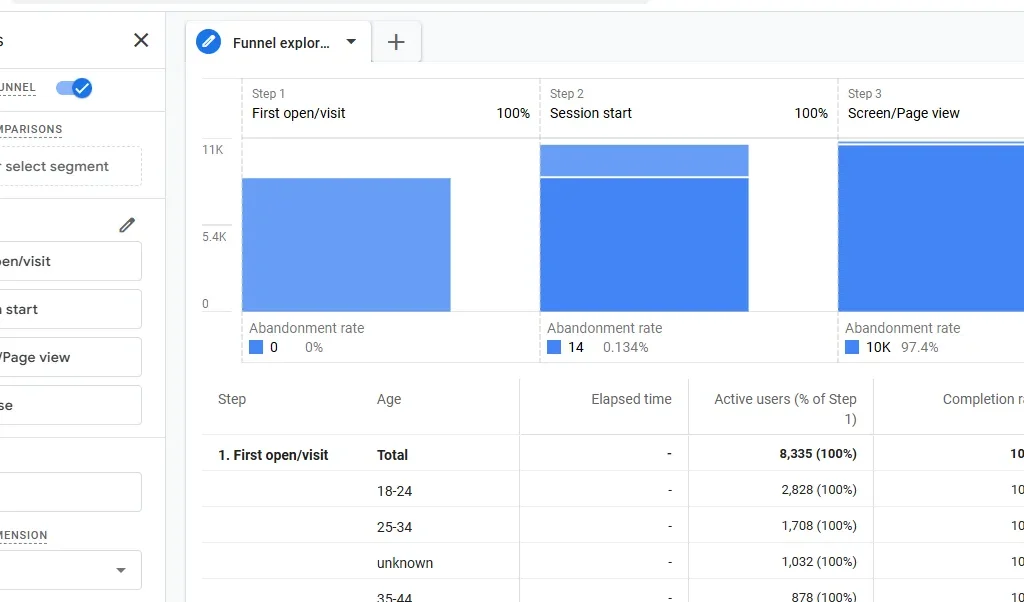Click the 'Screen/Page view' Step 3 title

(x=903, y=114)
